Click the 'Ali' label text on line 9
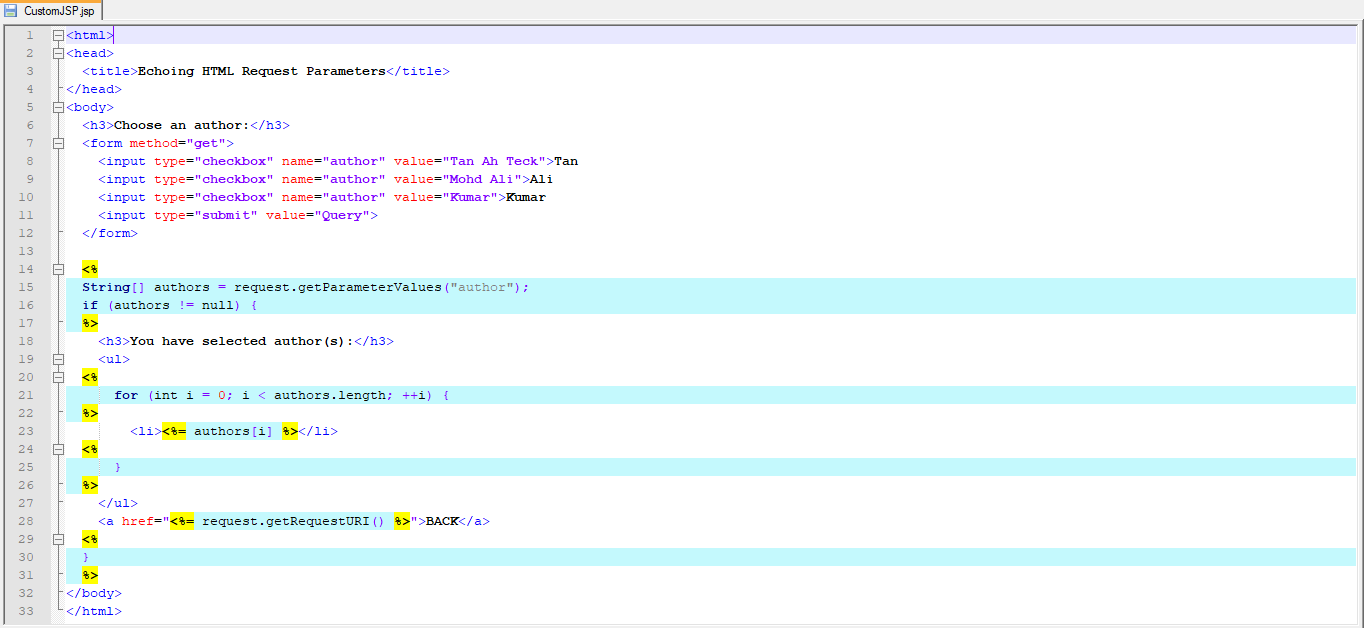This screenshot has height=628, width=1364. [542, 179]
